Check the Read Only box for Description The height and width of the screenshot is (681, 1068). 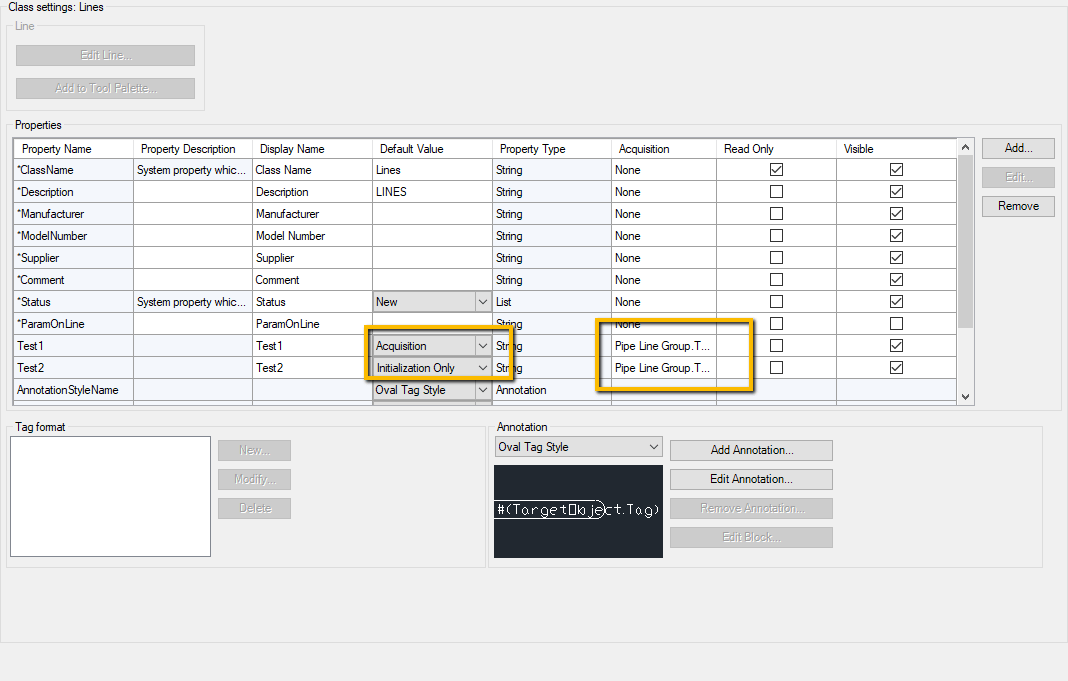[776, 191]
